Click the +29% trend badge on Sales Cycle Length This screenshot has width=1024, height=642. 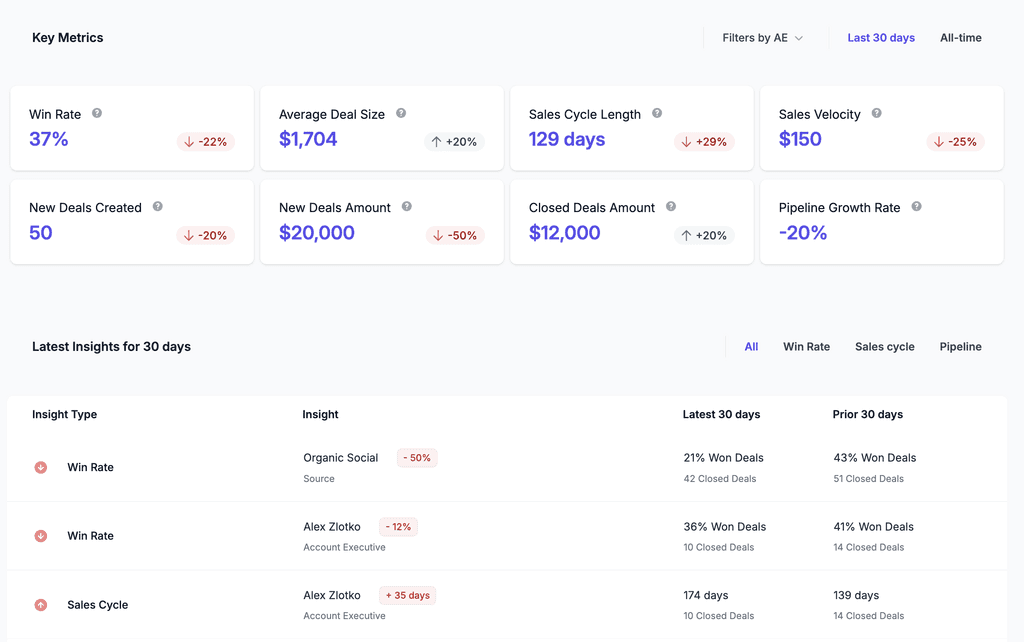(704, 141)
